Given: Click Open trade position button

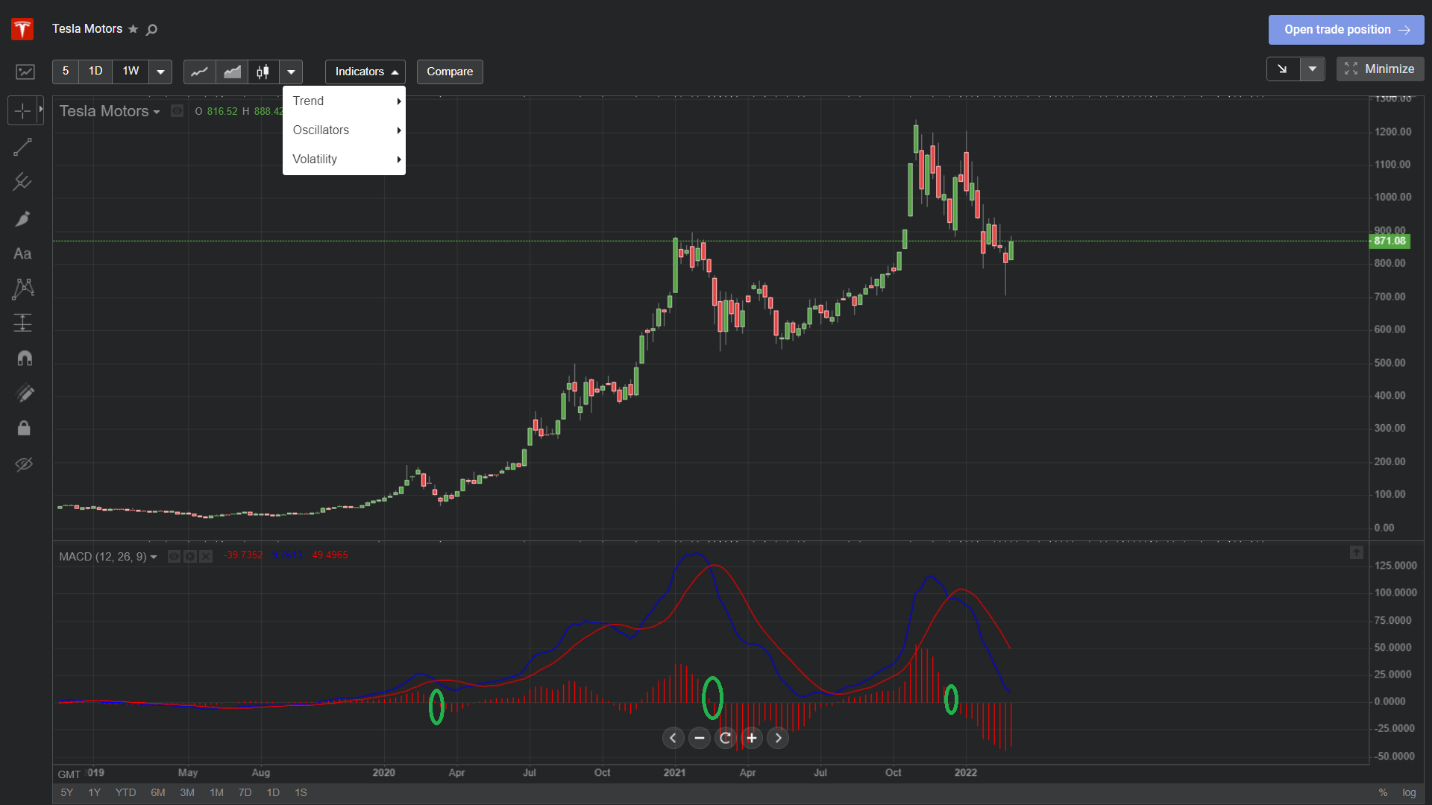Looking at the screenshot, I should pyautogui.click(x=1345, y=30).
